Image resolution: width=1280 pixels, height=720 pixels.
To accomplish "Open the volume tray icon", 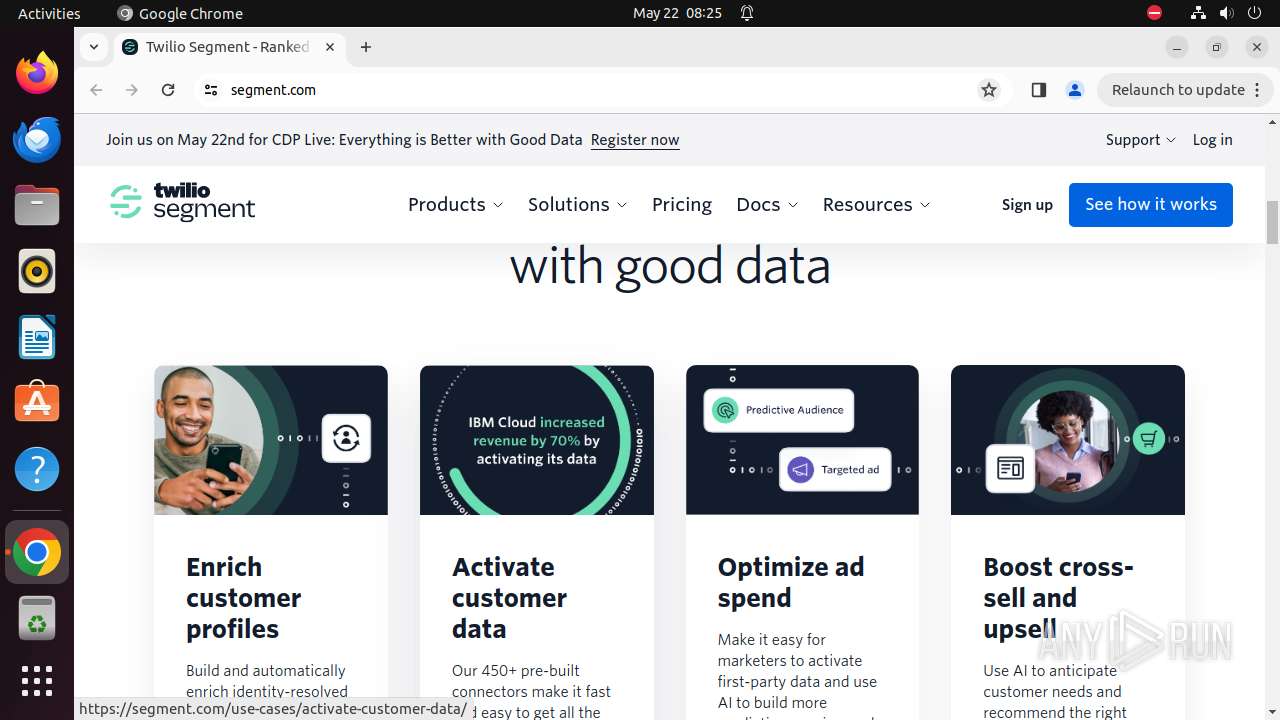I will point(1226,13).
